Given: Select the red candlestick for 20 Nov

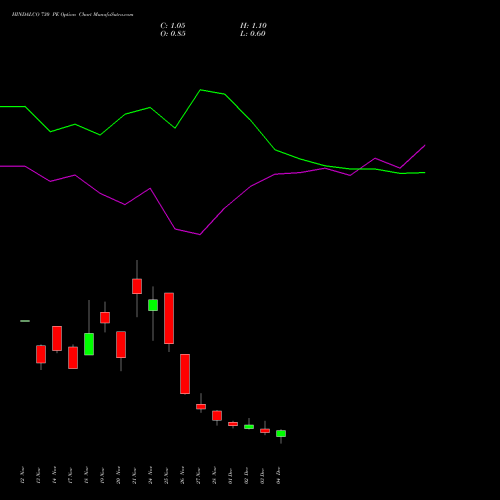Looking at the screenshot, I should [x=121, y=345].
